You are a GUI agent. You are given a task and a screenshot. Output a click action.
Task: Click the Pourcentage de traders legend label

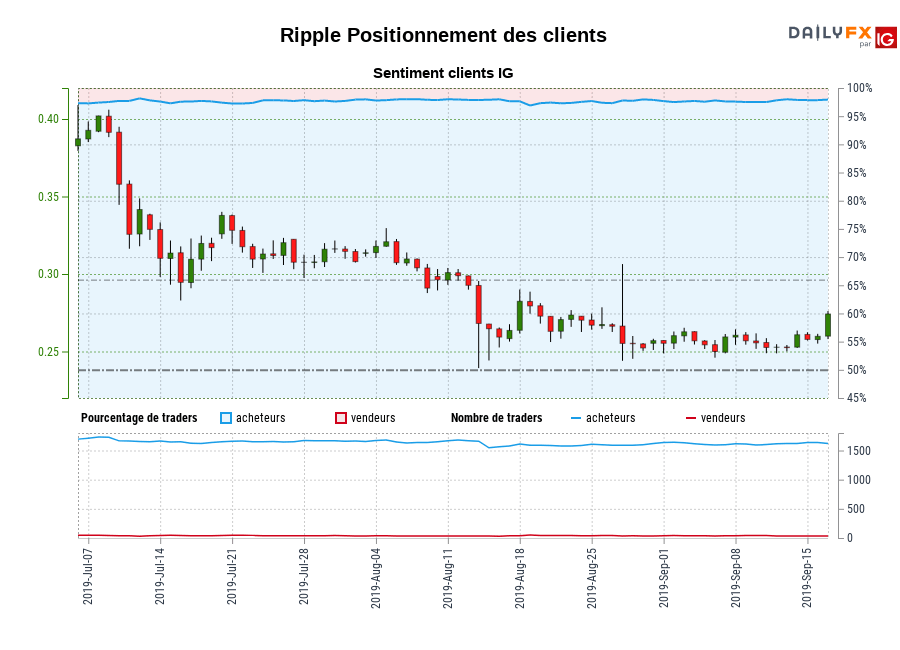[x=139, y=418]
